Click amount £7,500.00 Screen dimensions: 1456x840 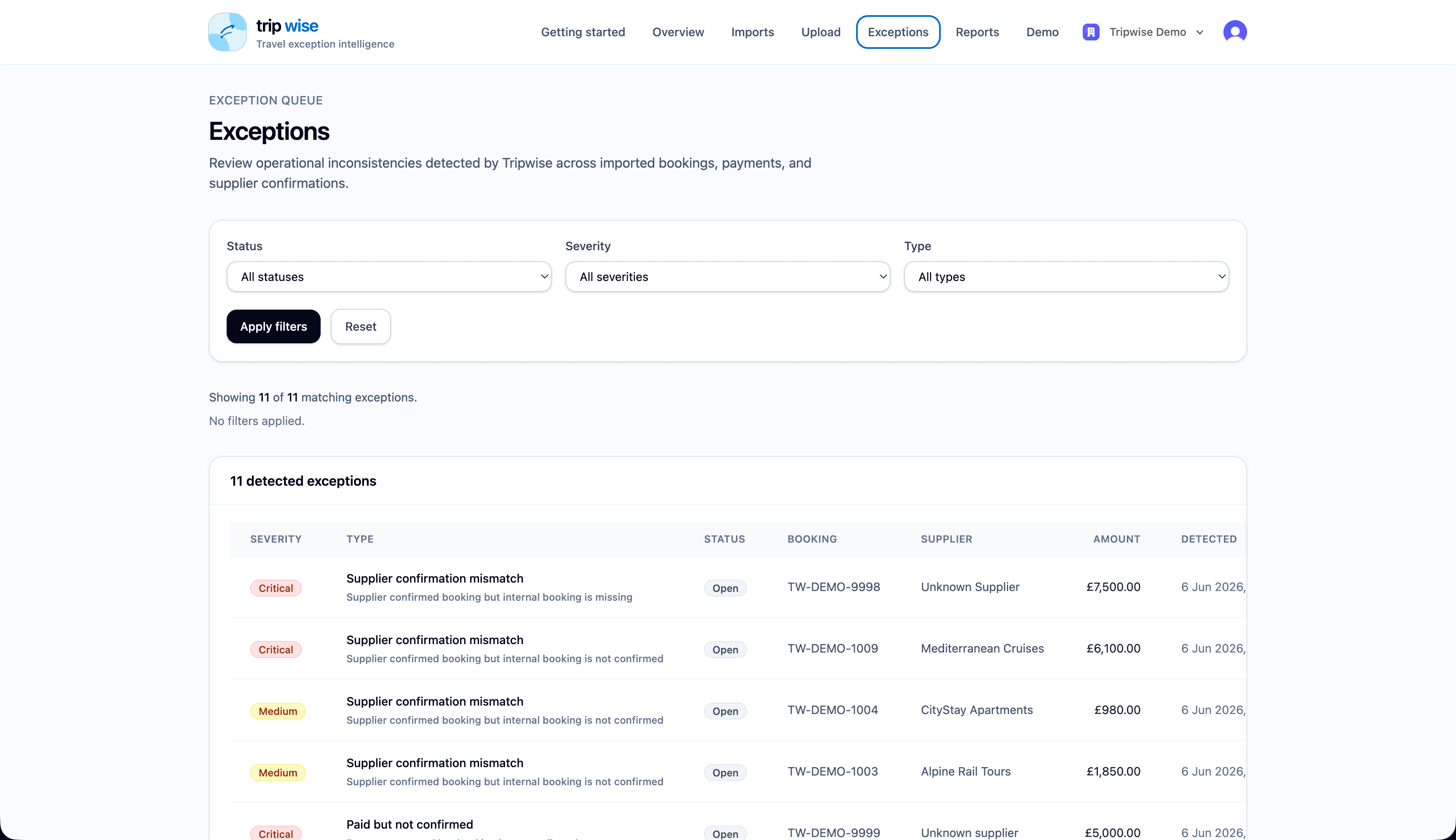tap(1113, 587)
